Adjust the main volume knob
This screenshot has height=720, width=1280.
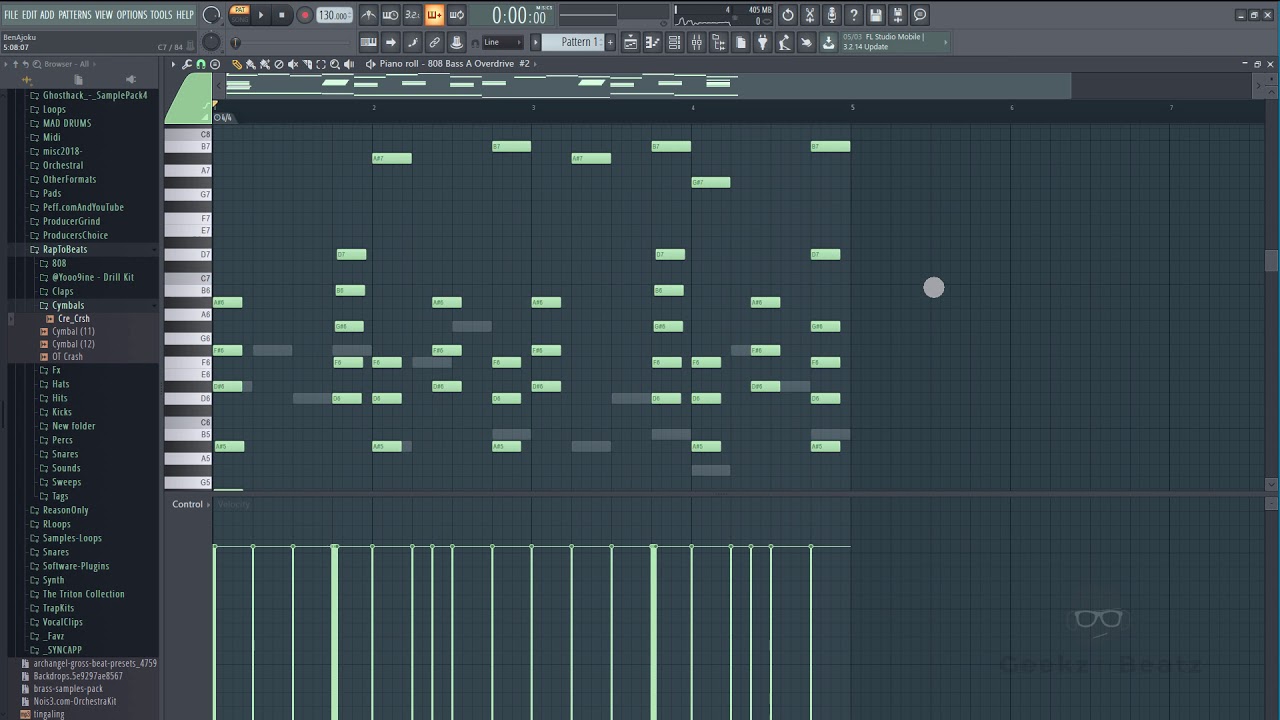coord(211,15)
